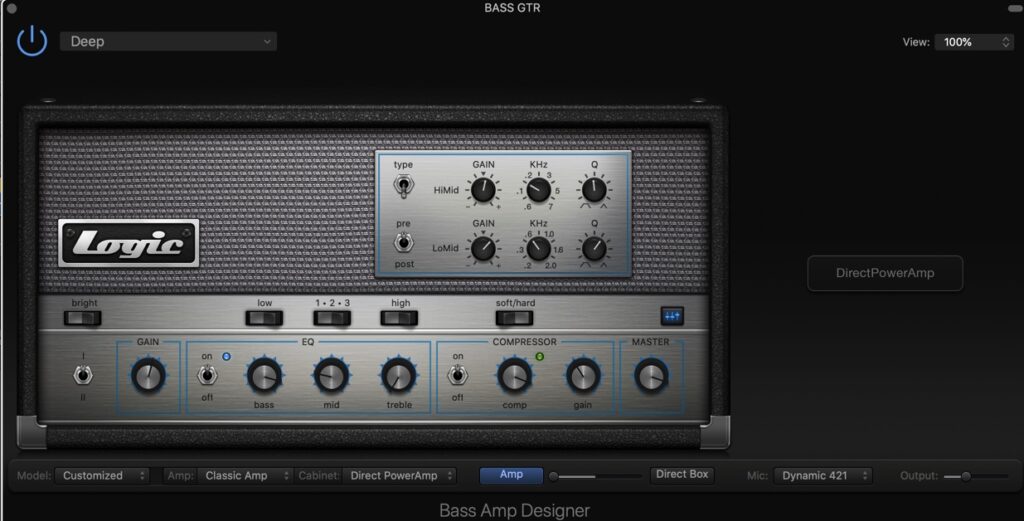This screenshot has height=521, width=1024.
Task: Click the BASS GTR window title
Action: (512, 8)
